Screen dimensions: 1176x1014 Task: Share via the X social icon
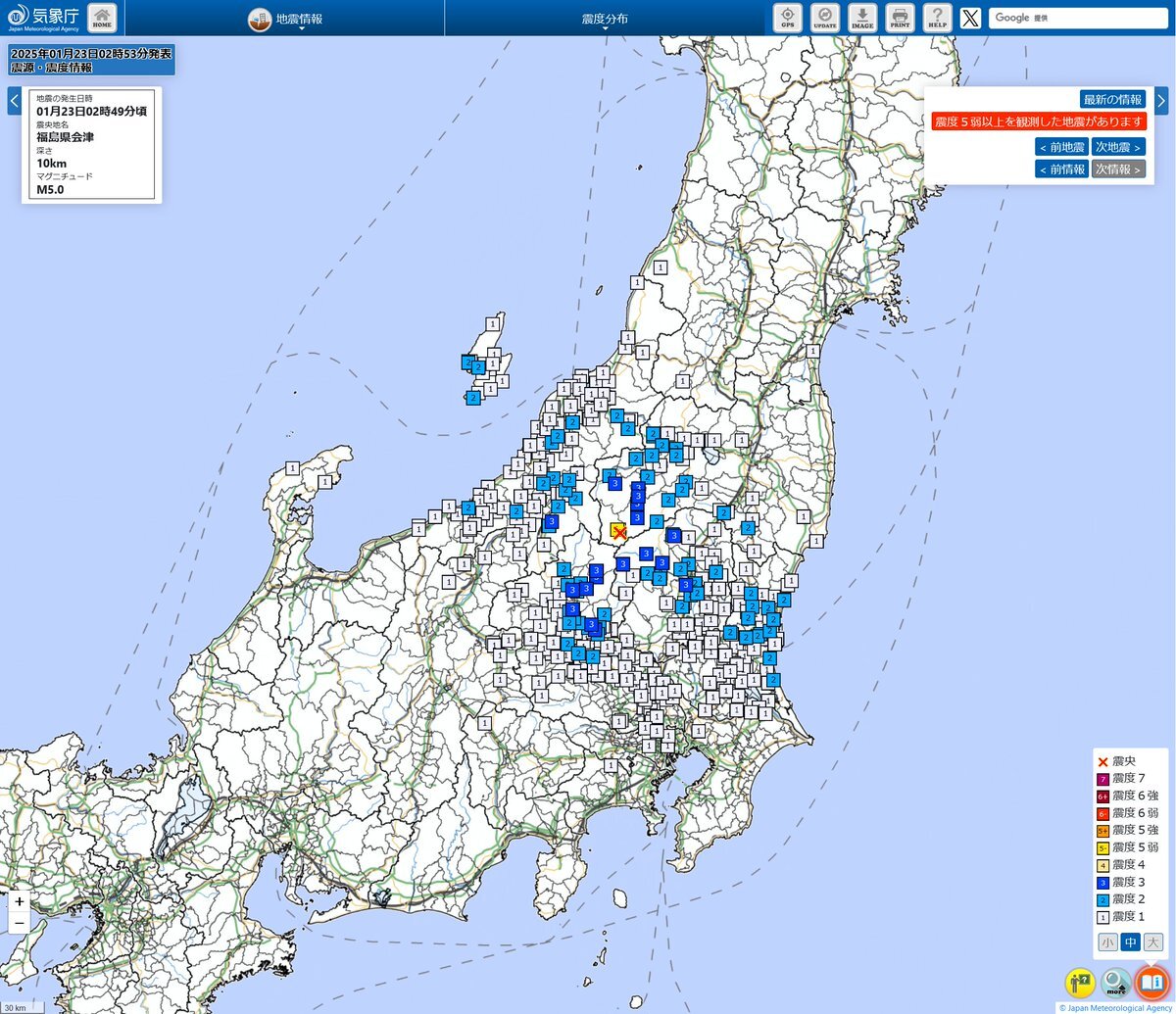coord(970,18)
